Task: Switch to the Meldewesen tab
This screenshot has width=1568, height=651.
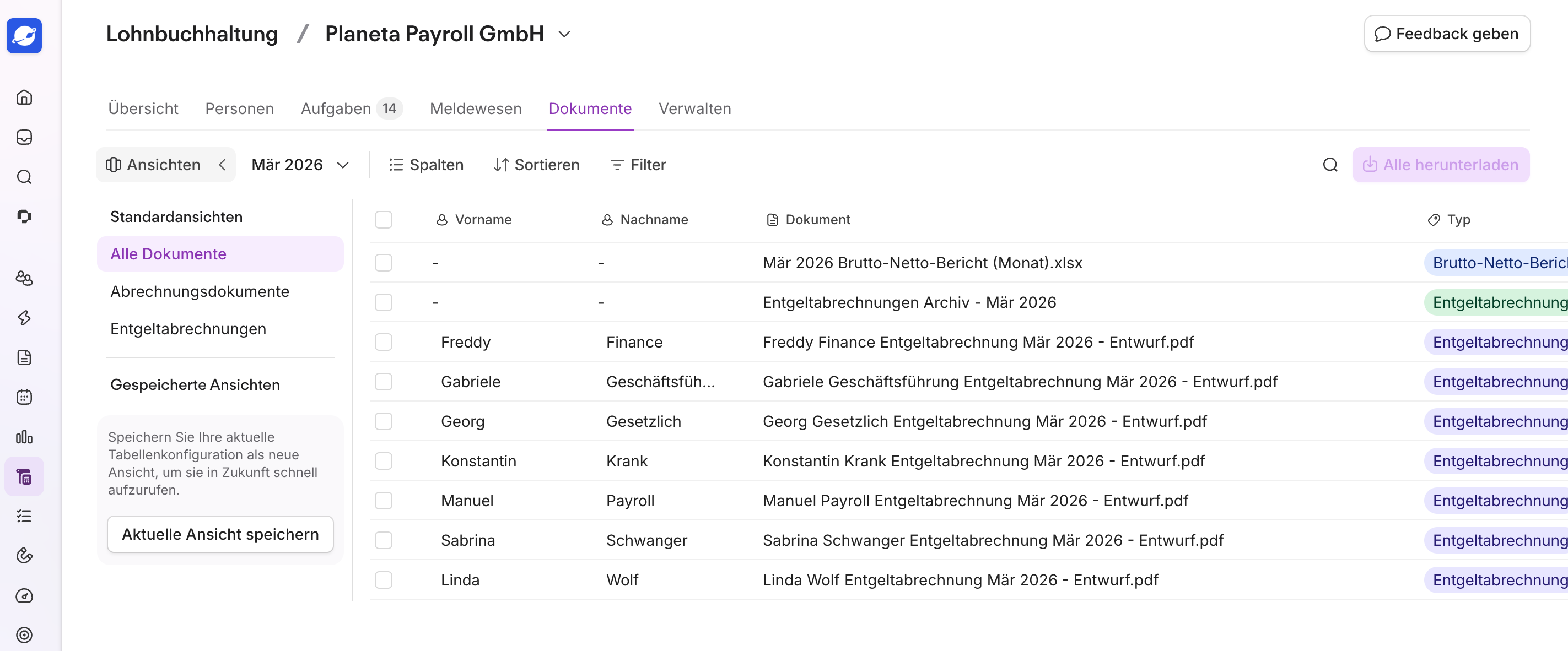Action: coord(476,109)
